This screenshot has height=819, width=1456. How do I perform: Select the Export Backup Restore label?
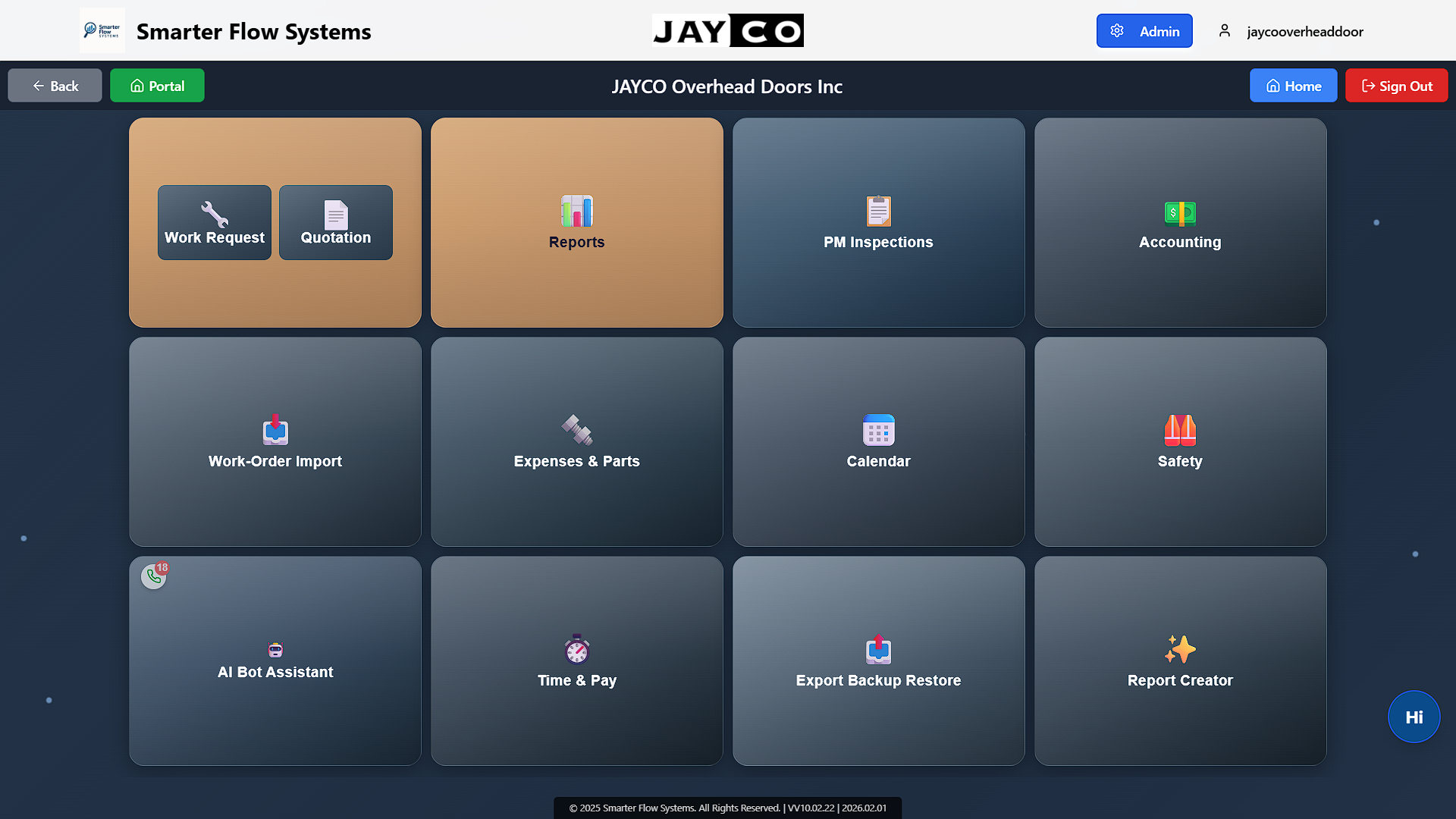[878, 680]
